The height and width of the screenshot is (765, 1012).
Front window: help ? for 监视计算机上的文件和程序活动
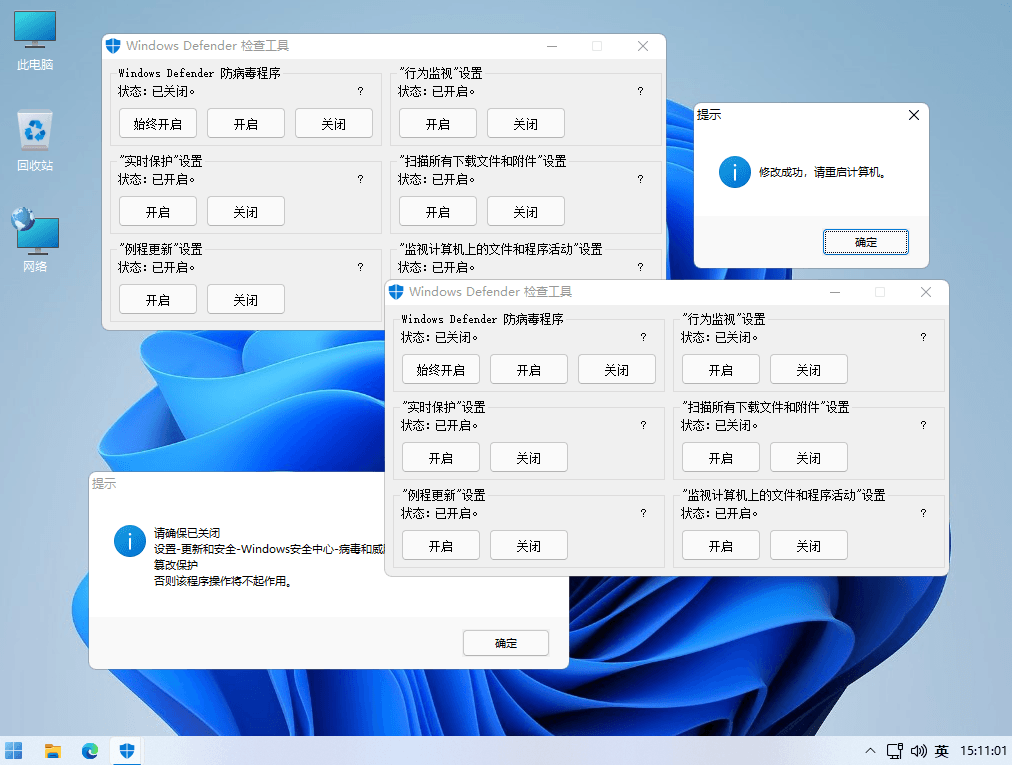click(x=924, y=513)
